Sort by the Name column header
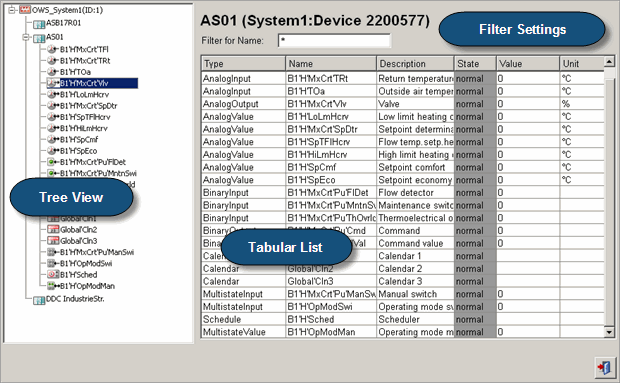The width and height of the screenshot is (620, 383). pyautogui.click(x=331, y=64)
